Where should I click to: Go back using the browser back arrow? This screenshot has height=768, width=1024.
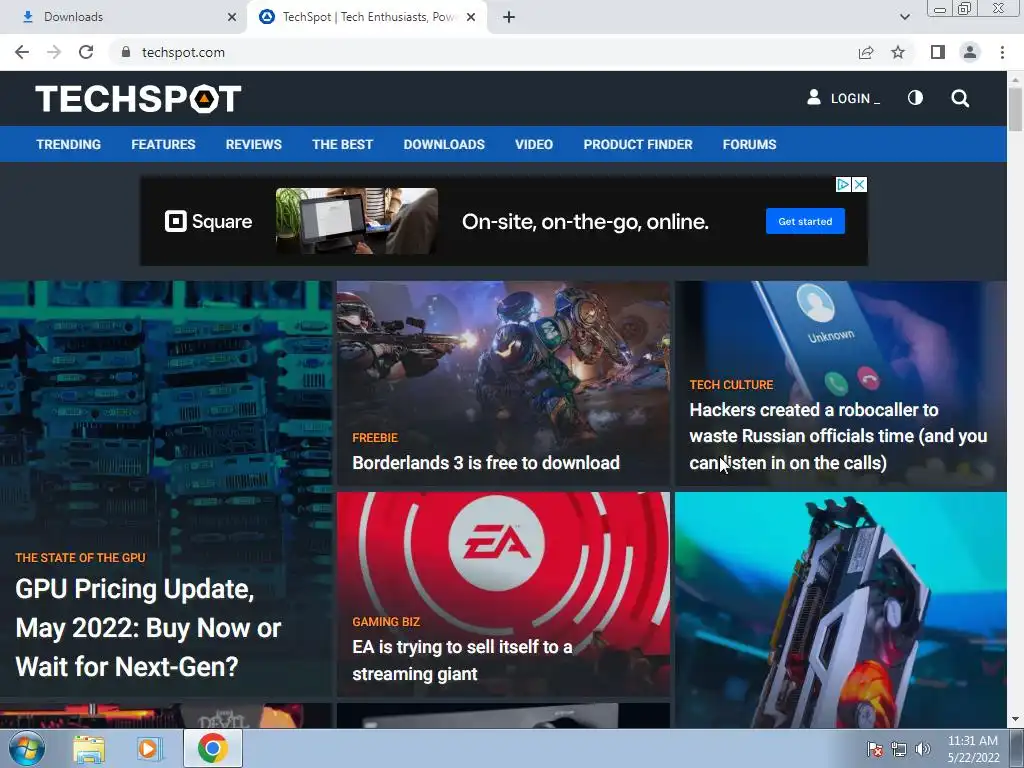tap(22, 52)
